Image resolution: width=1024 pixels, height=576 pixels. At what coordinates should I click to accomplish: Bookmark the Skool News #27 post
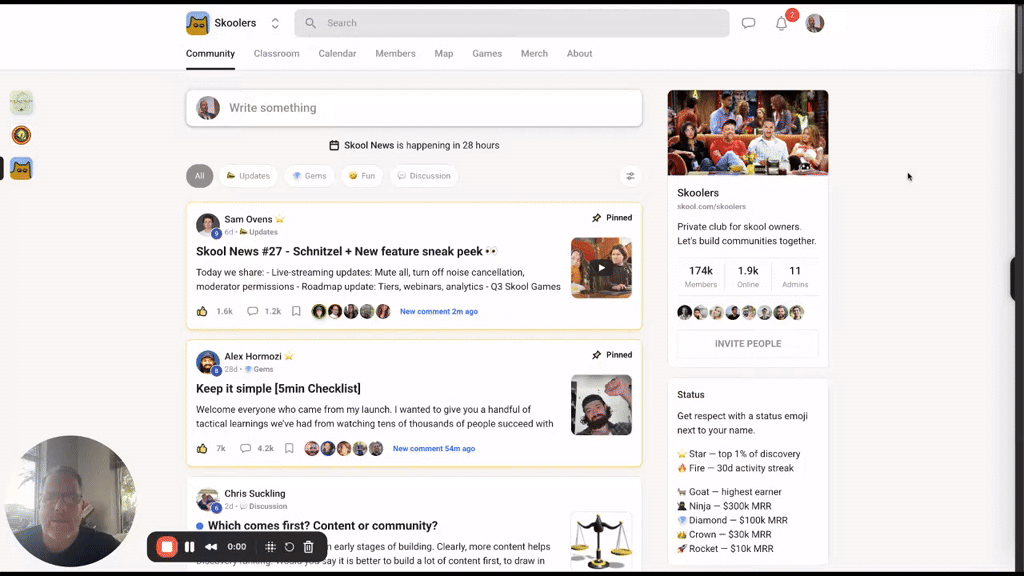296,312
